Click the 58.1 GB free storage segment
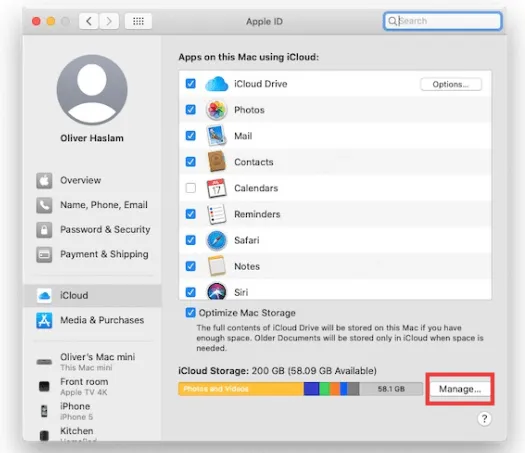This screenshot has height=453, width=525. click(x=391, y=389)
